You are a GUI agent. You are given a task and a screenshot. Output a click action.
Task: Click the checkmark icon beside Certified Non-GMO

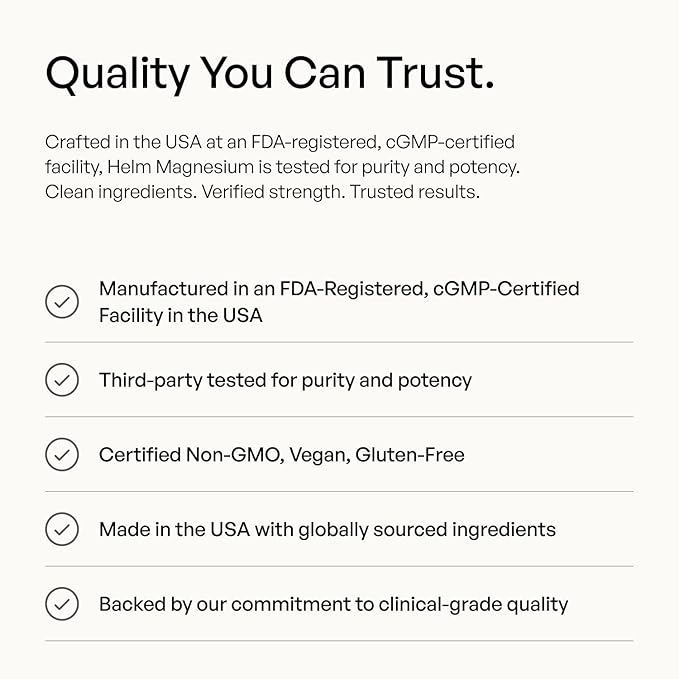coord(62,455)
